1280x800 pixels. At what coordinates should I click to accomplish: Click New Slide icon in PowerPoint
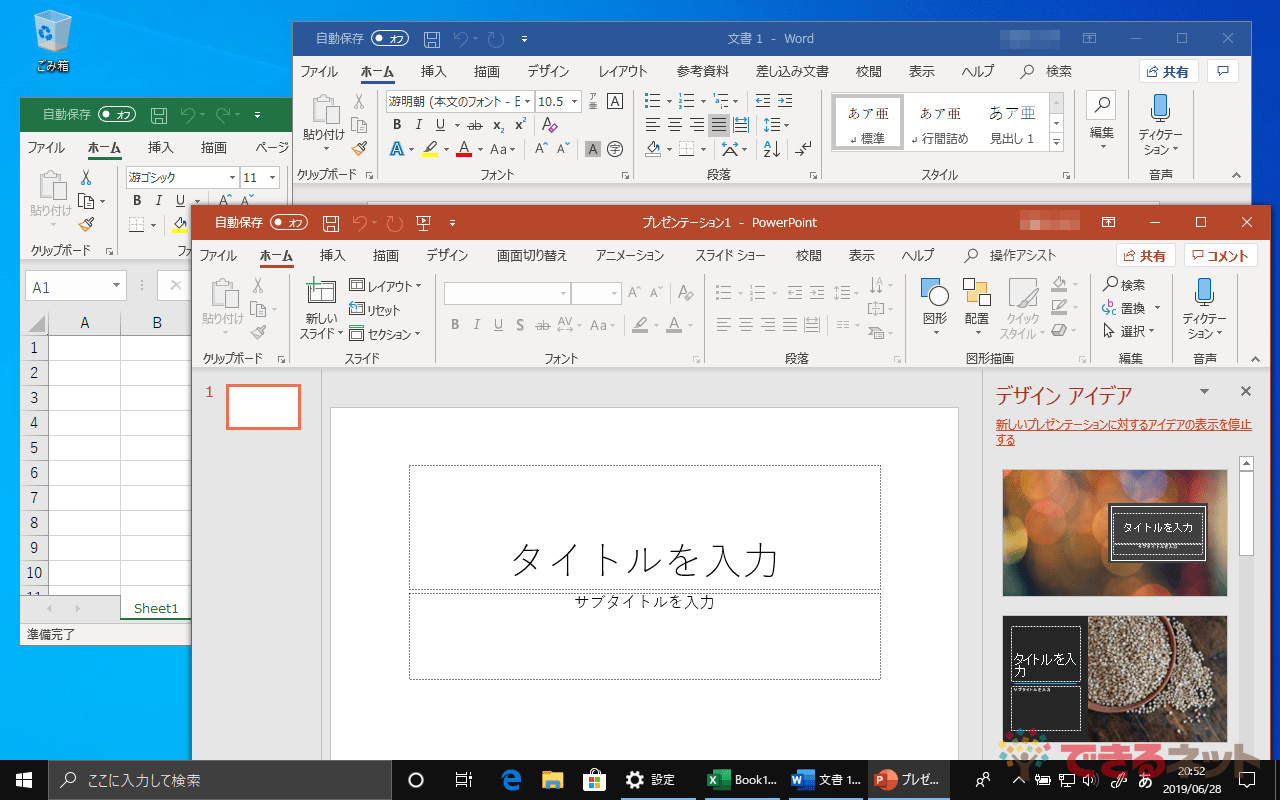(x=321, y=292)
